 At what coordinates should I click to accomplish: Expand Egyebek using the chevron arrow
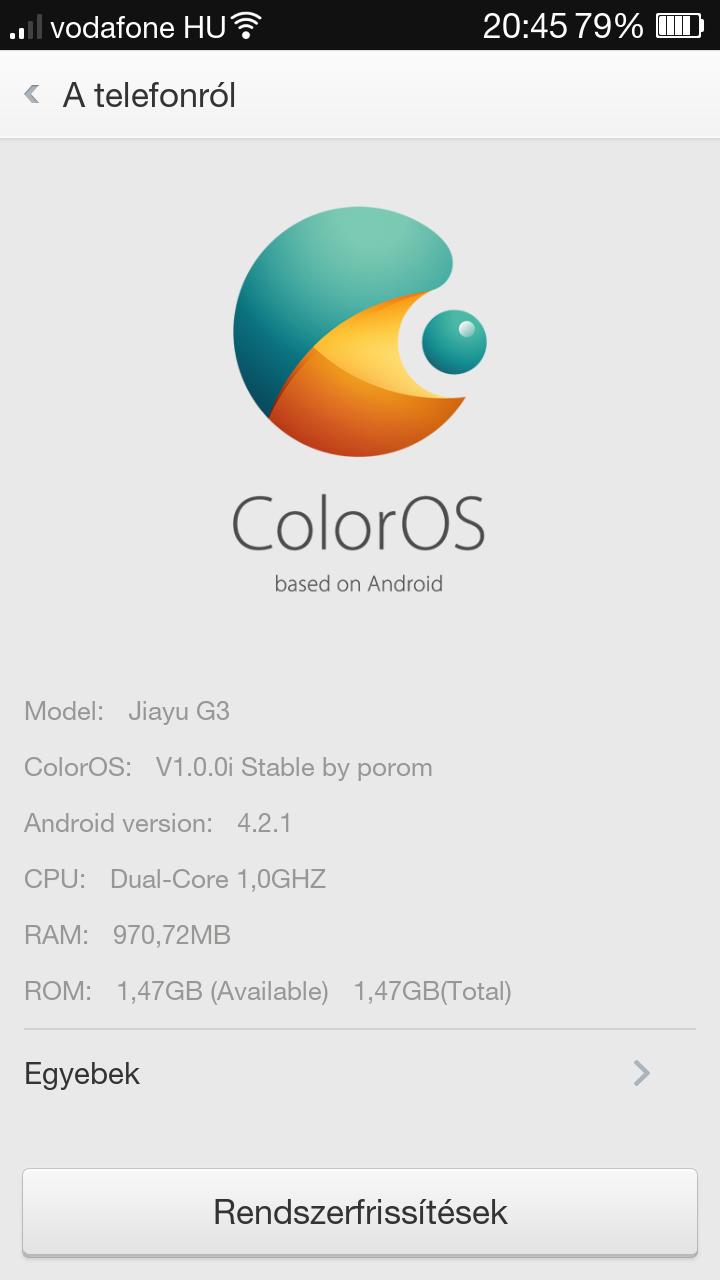[x=642, y=1073]
